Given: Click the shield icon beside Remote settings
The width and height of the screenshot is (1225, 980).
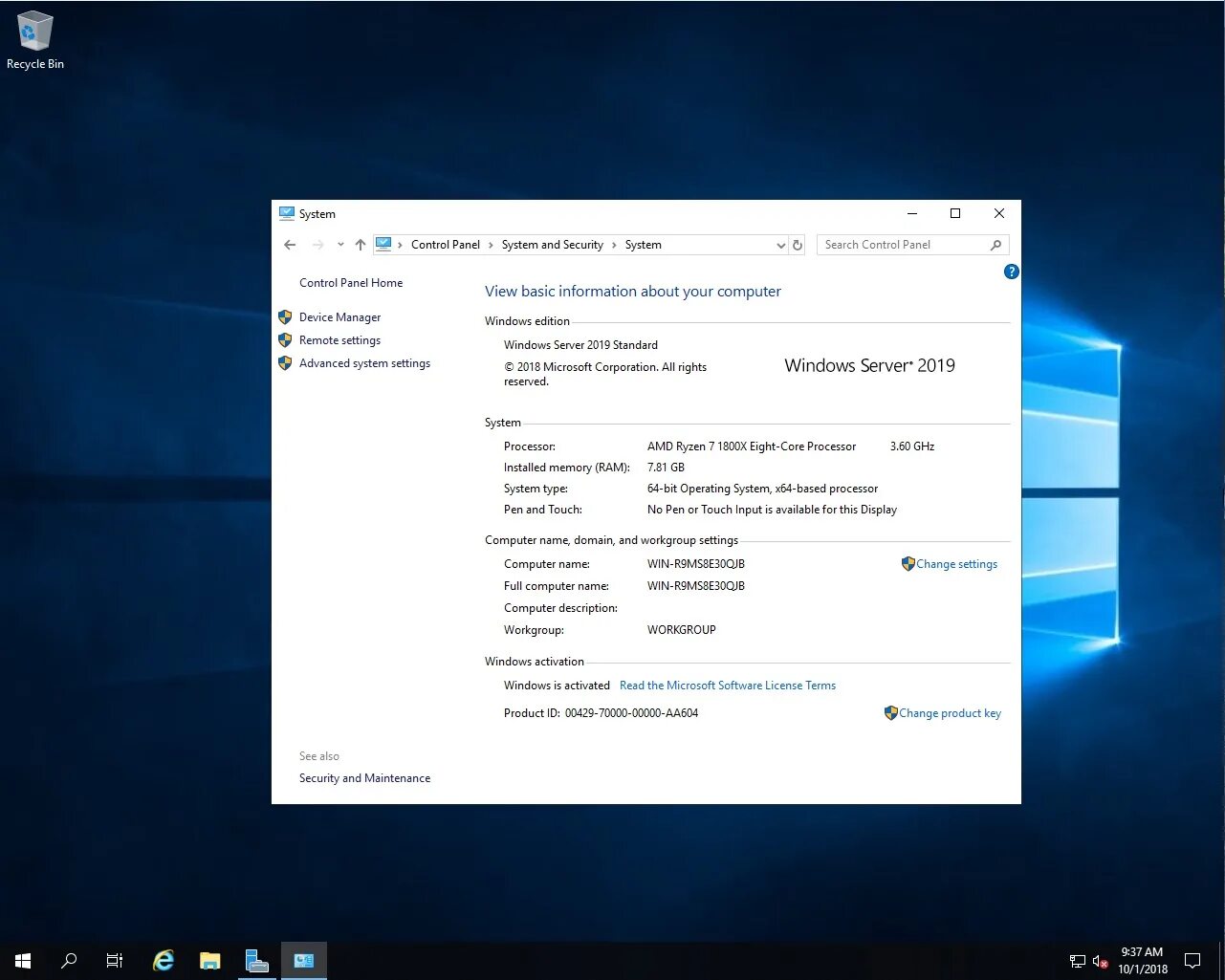Looking at the screenshot, I should [x=285, y=340].
